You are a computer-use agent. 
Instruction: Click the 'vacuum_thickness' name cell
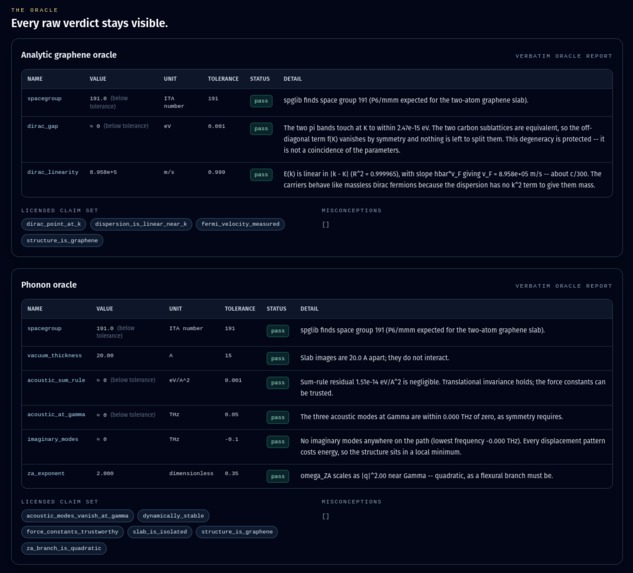54,356
